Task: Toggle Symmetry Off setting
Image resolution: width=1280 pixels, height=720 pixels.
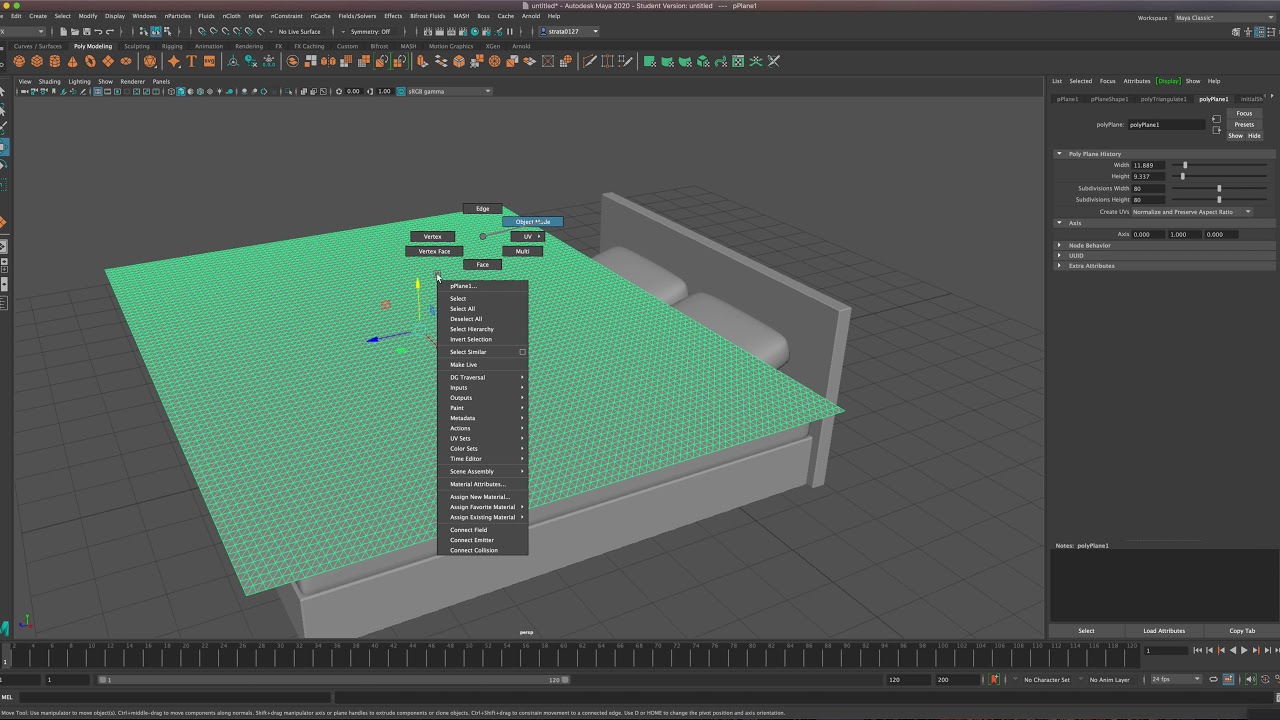Action: click(370, 31)
